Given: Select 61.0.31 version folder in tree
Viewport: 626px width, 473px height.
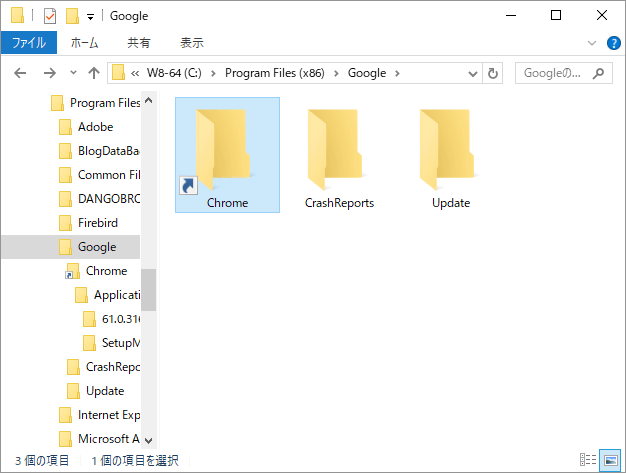Looking at the screenshot, I should (112, 319).
